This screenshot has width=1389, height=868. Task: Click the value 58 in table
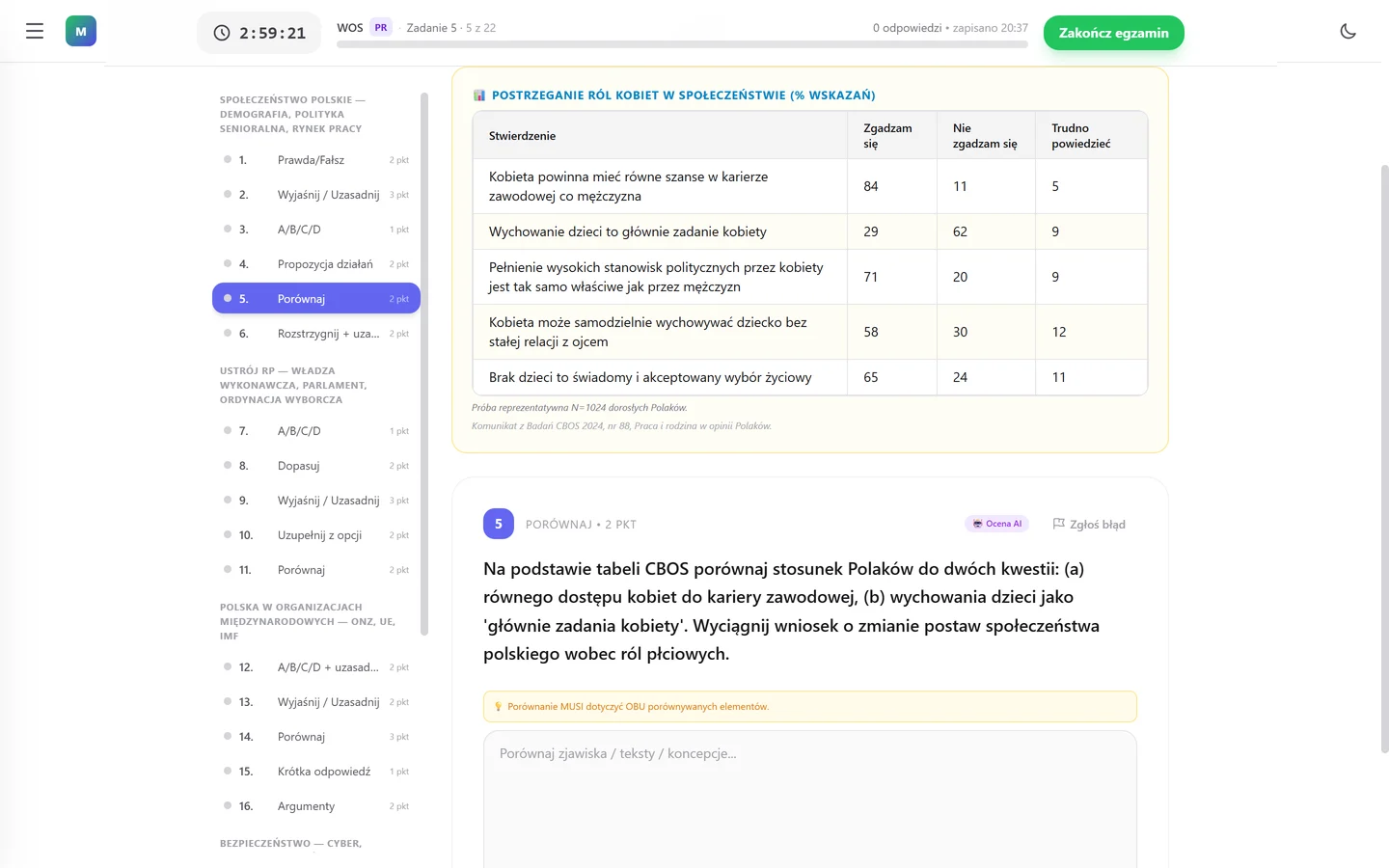(871, 332)
